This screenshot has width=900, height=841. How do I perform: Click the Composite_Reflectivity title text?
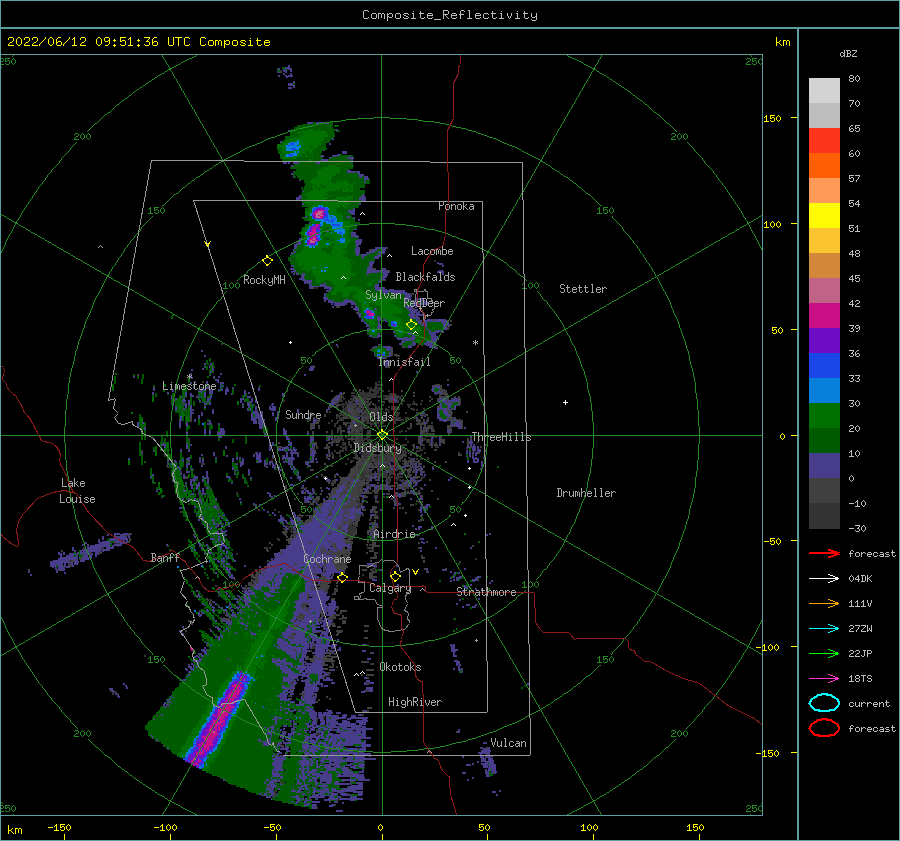450,15
